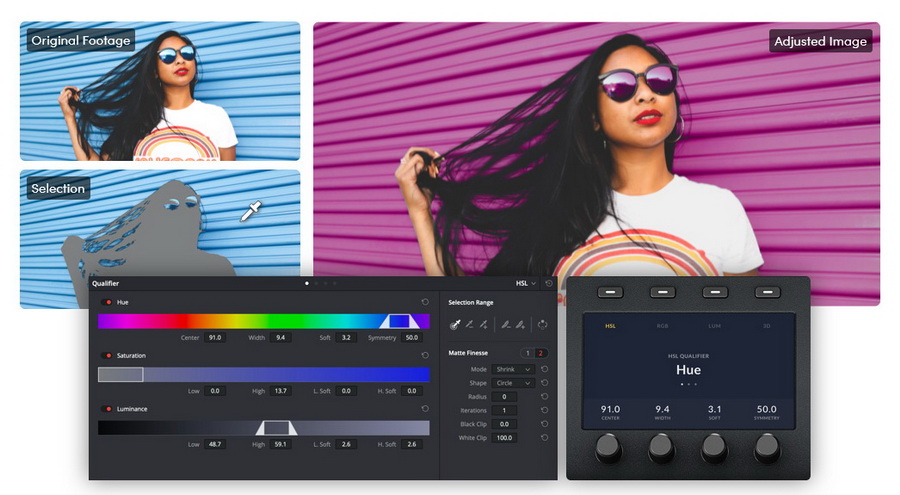Screen dimensions: 900x495
Task: Click the knob below the CENTER value
Action: tap(608, 447)
